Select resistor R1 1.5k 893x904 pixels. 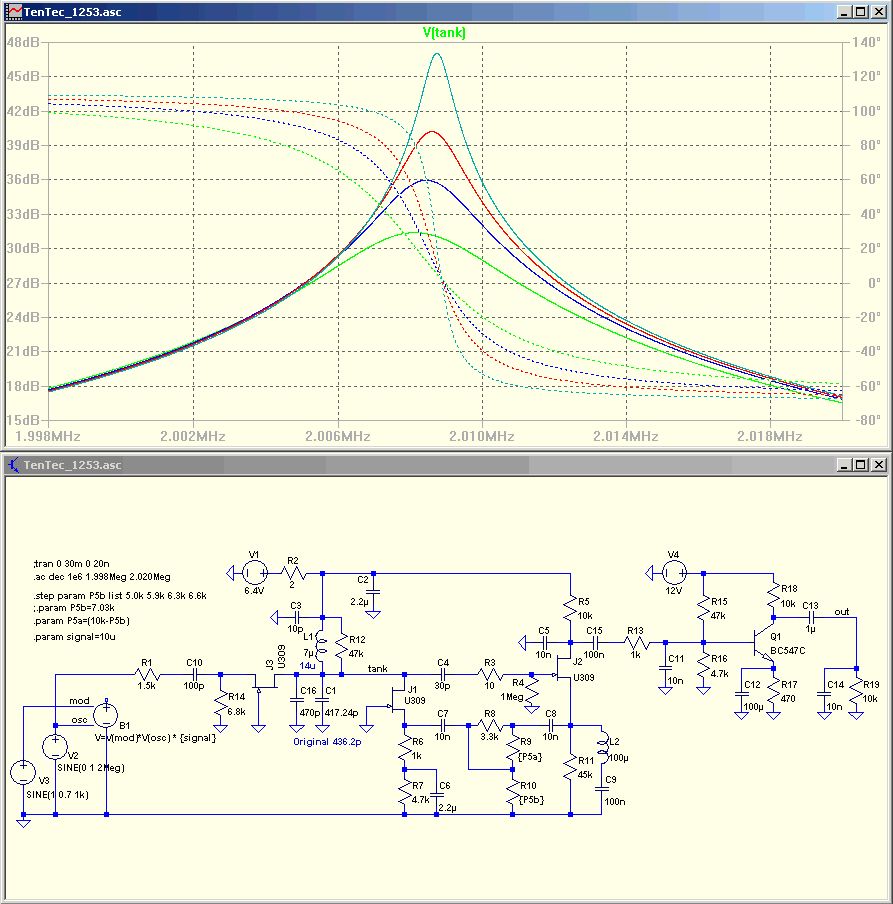point(147,674)
